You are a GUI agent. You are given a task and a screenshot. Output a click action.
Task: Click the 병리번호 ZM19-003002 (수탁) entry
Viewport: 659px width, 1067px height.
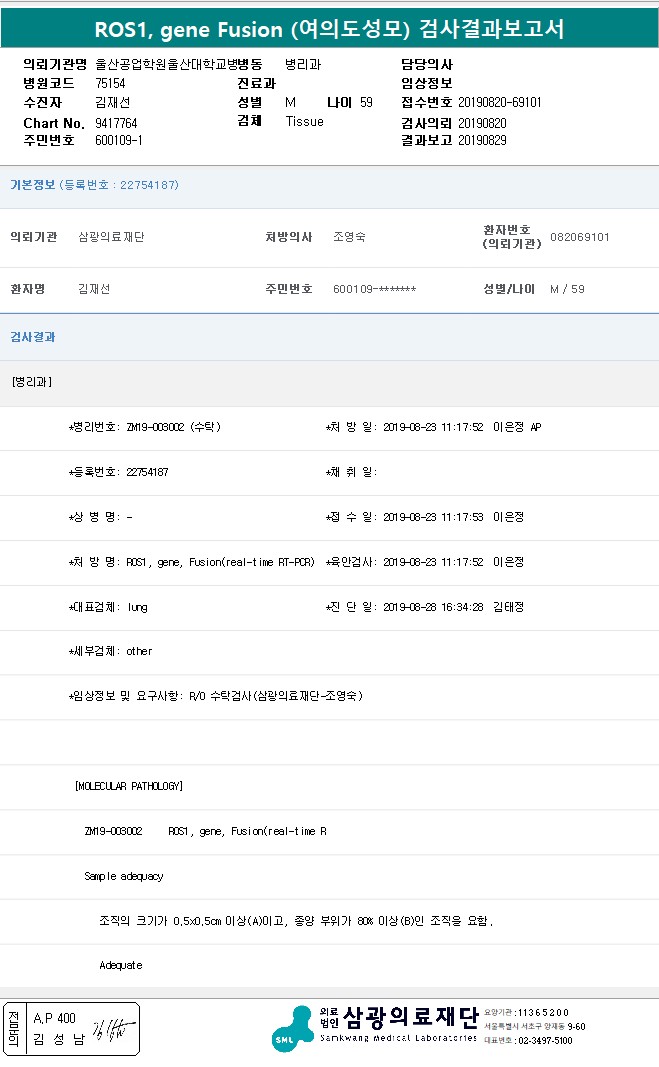[145, 427]
